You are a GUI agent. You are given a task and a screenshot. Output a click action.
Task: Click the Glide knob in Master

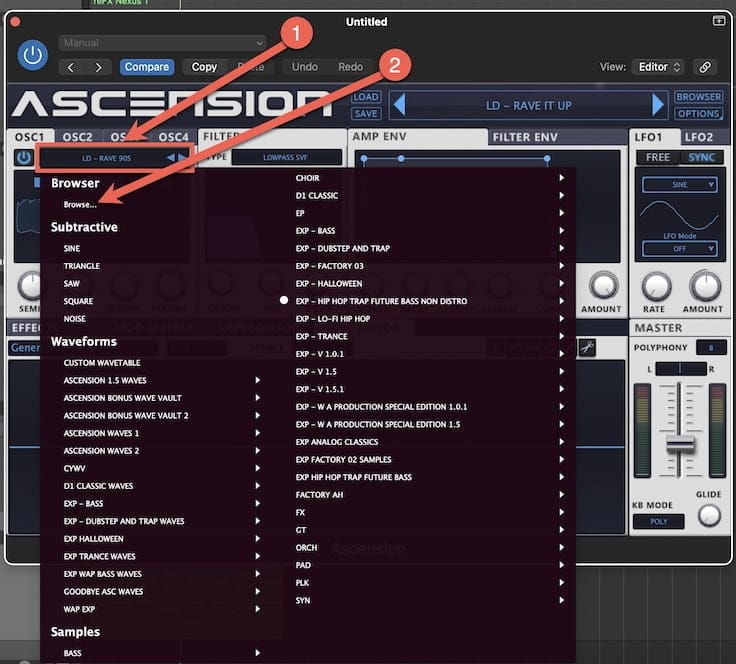709,515
